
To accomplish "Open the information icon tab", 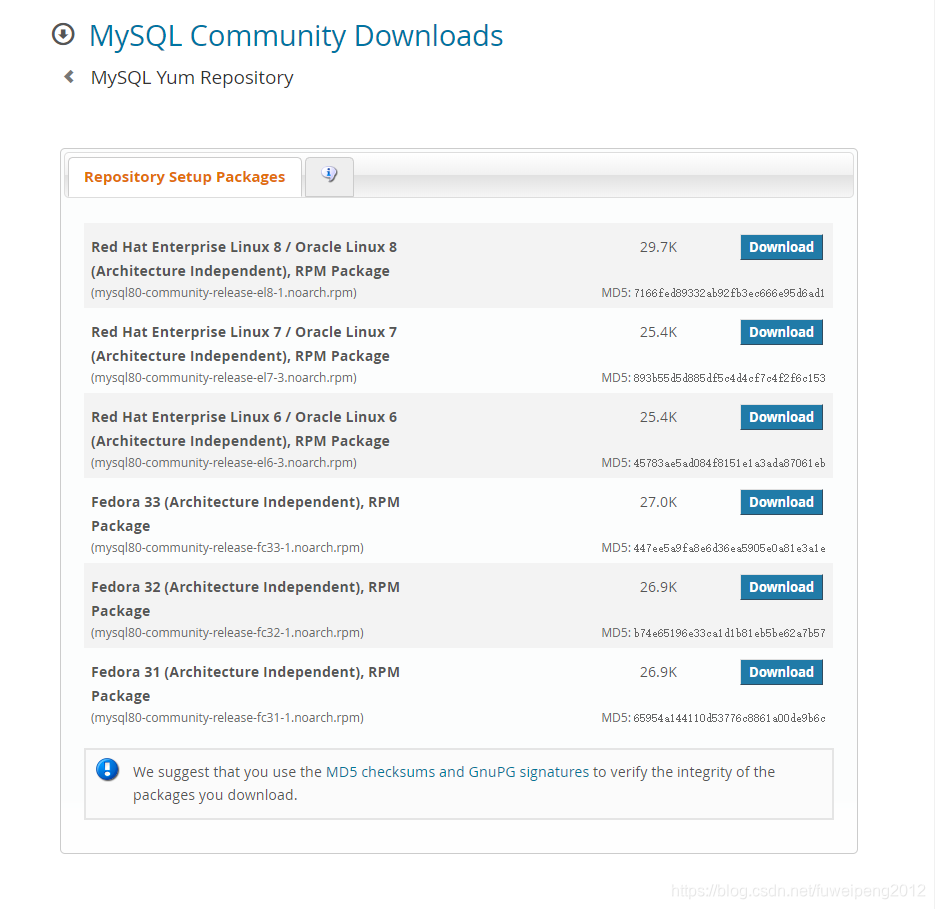I will pos(329,177).
